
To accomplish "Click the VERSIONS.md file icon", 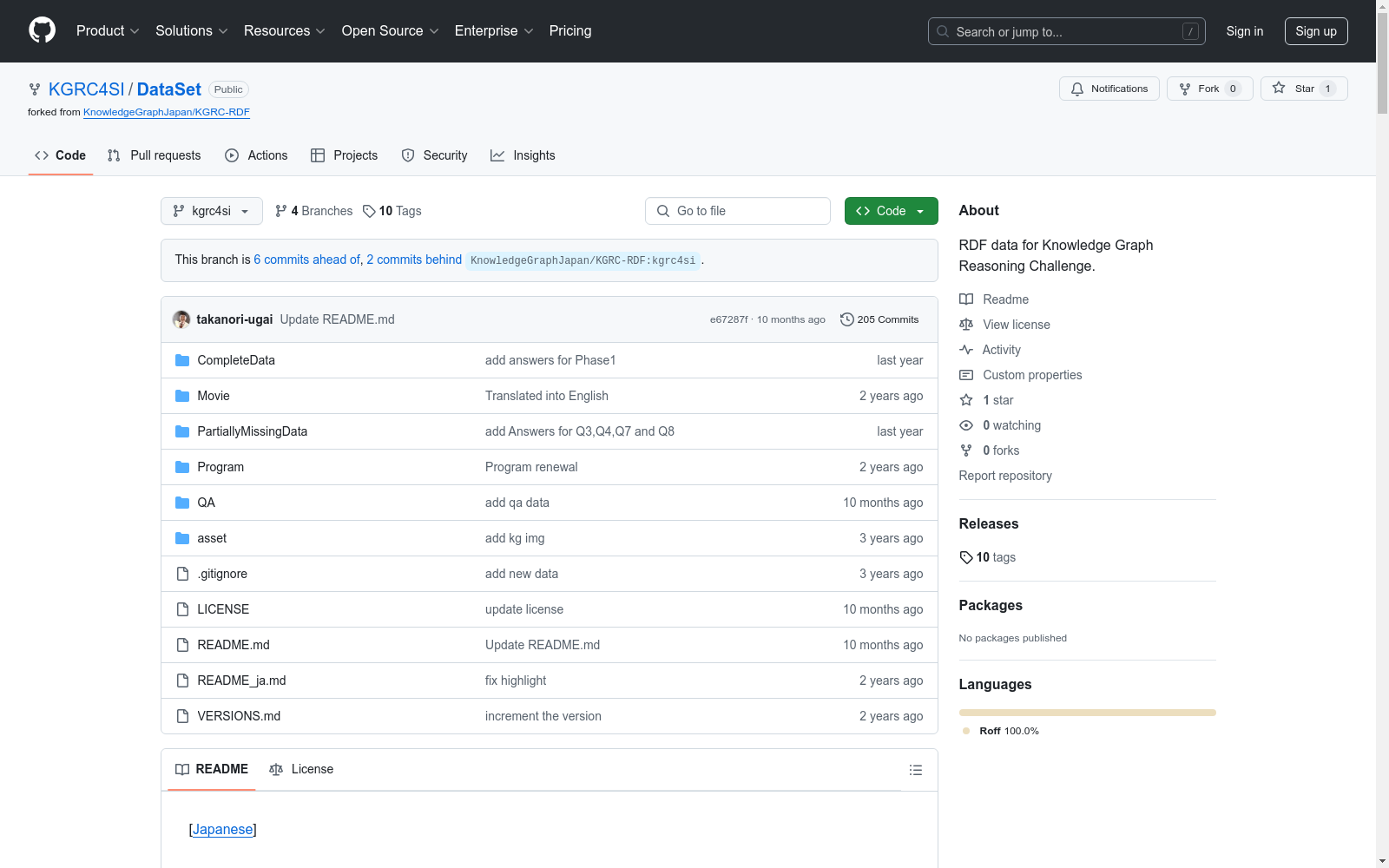I will (182, 716).
